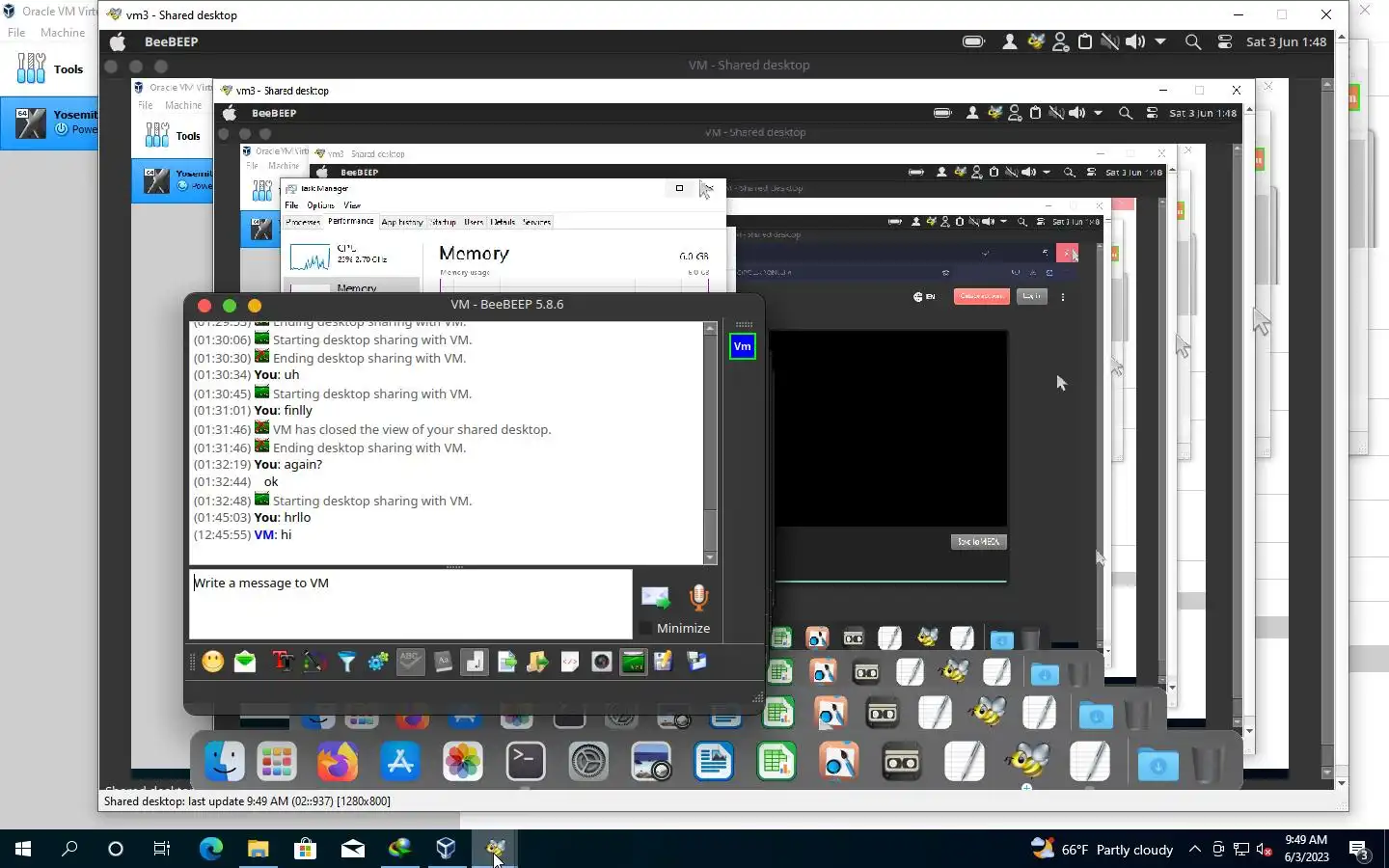Click the save chat icon with pencil
This screenshot has width=1389, height=868.
pyautogui.click(x=664, y=662)
